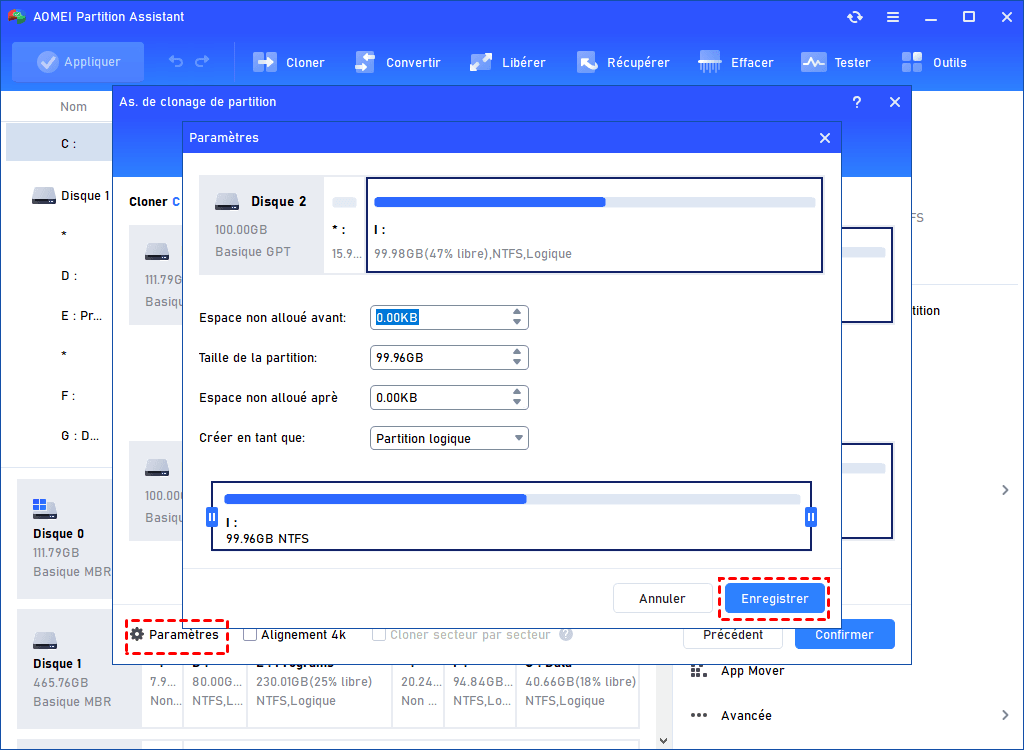Click the Enregistrer button
1024x750 pixels.
(775, 598)
